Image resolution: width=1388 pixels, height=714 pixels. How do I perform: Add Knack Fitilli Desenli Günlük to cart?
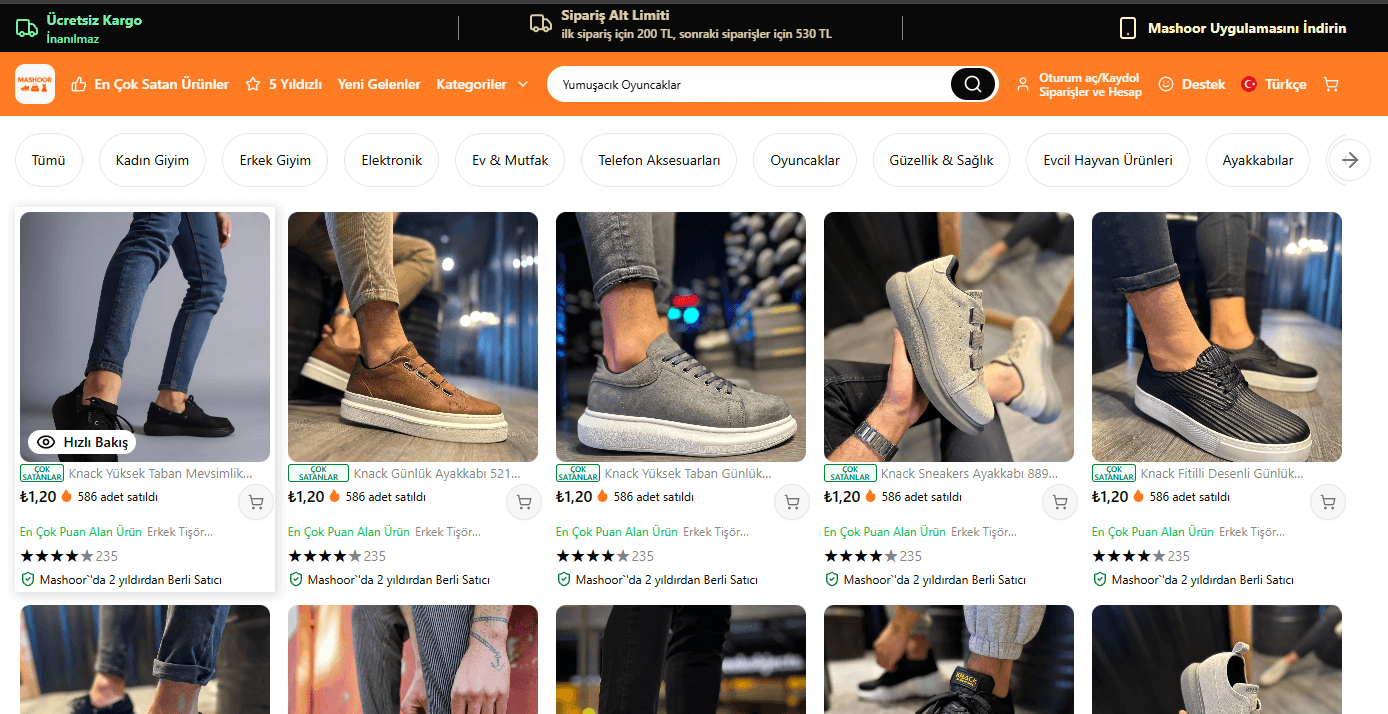point(1328,503)
